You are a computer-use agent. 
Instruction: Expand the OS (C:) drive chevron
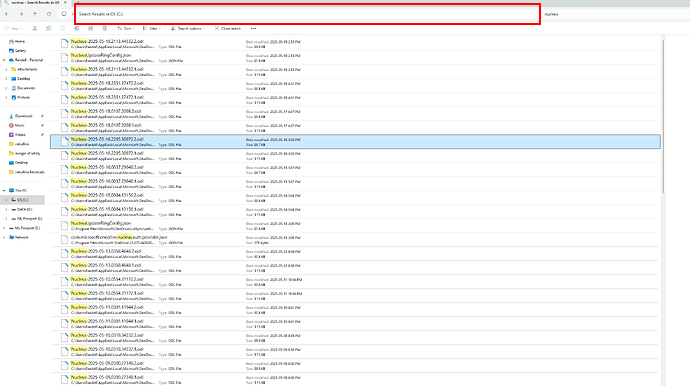(6, 200)
